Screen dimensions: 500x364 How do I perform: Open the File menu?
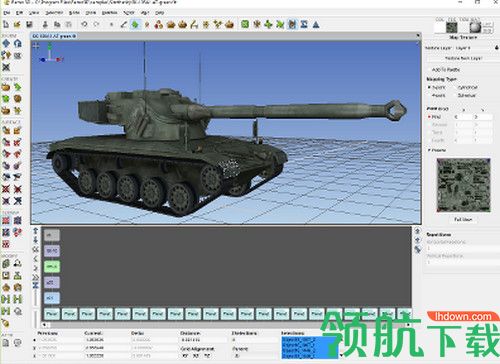point(6,13)
